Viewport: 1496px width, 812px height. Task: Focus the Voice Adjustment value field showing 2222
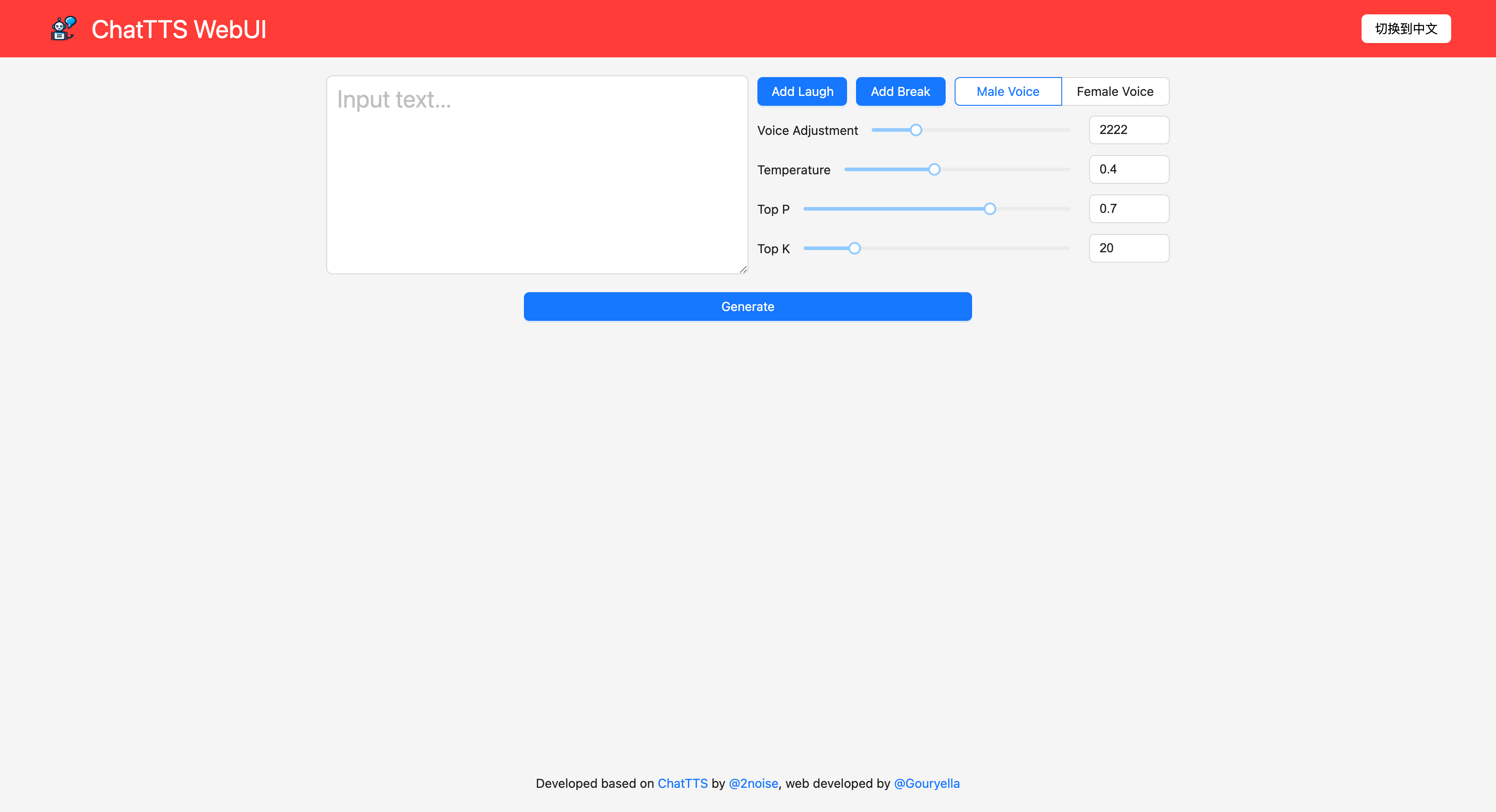[1128, 130]
